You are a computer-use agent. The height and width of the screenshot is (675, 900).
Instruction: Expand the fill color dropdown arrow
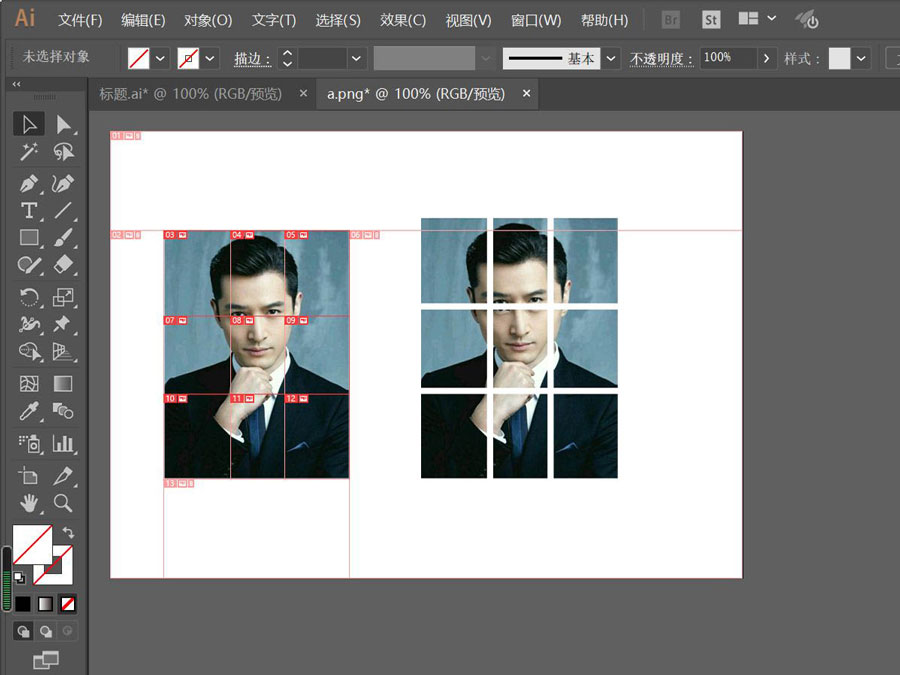(x=160, y=59)
